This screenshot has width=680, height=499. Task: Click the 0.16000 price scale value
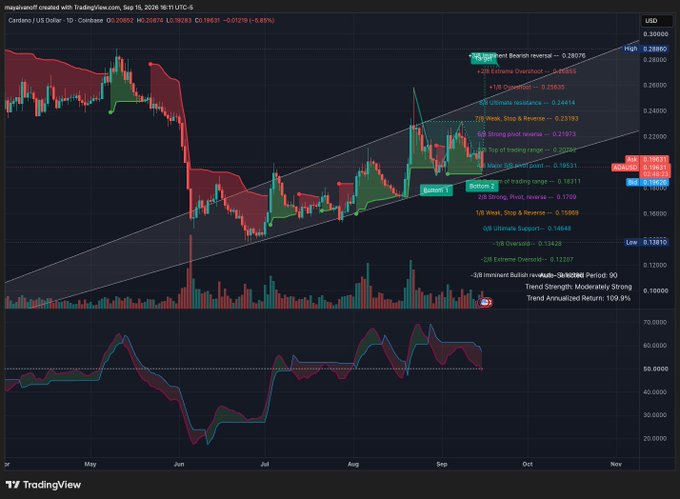(x=655, y=213)
